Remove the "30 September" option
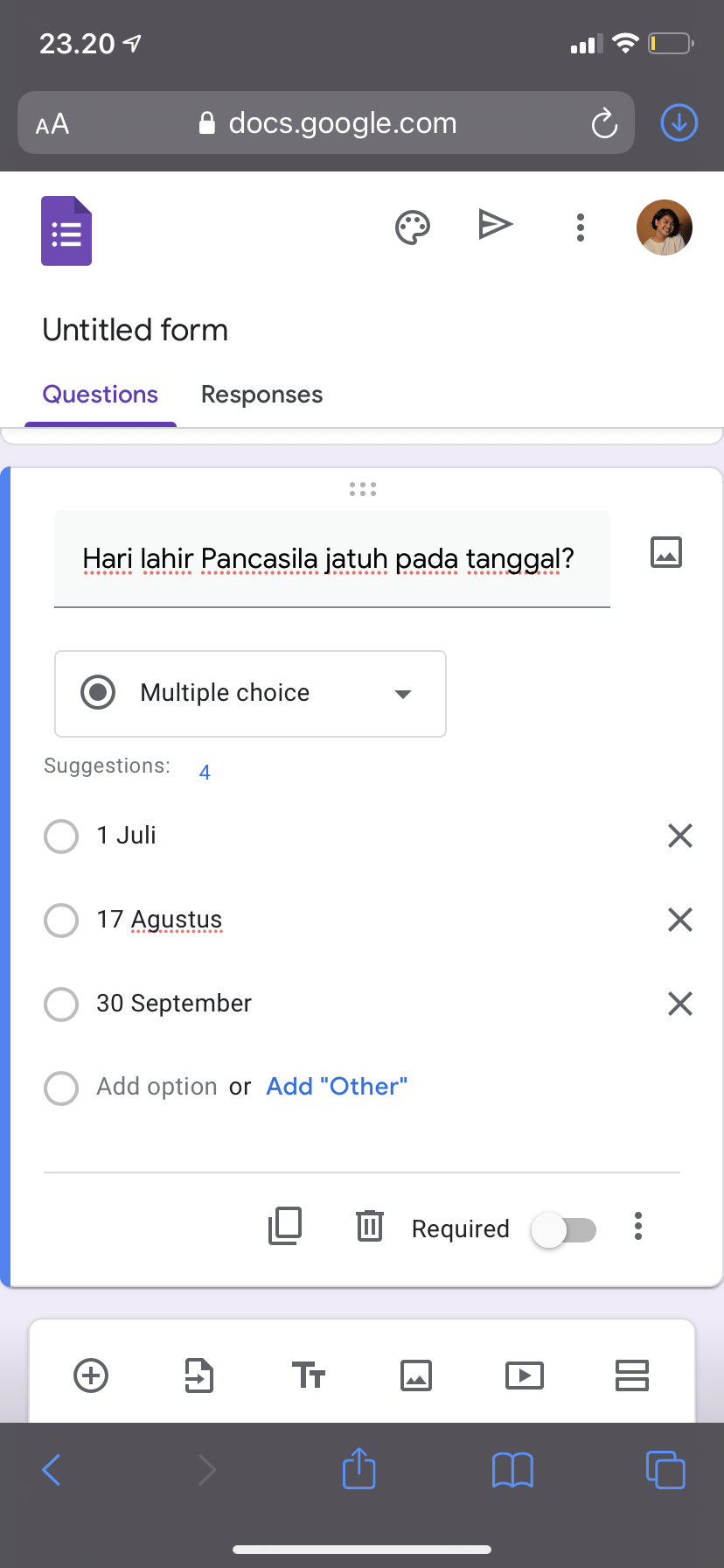724x1568 pixels. (x=679, y=1004)
